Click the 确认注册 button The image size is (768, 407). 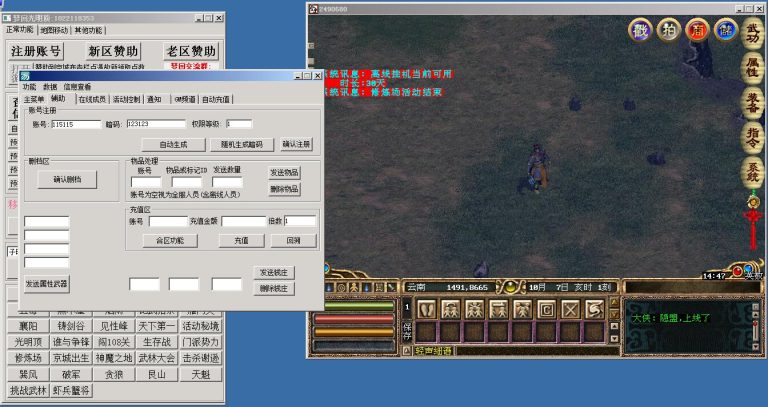[x=296, y=144]
